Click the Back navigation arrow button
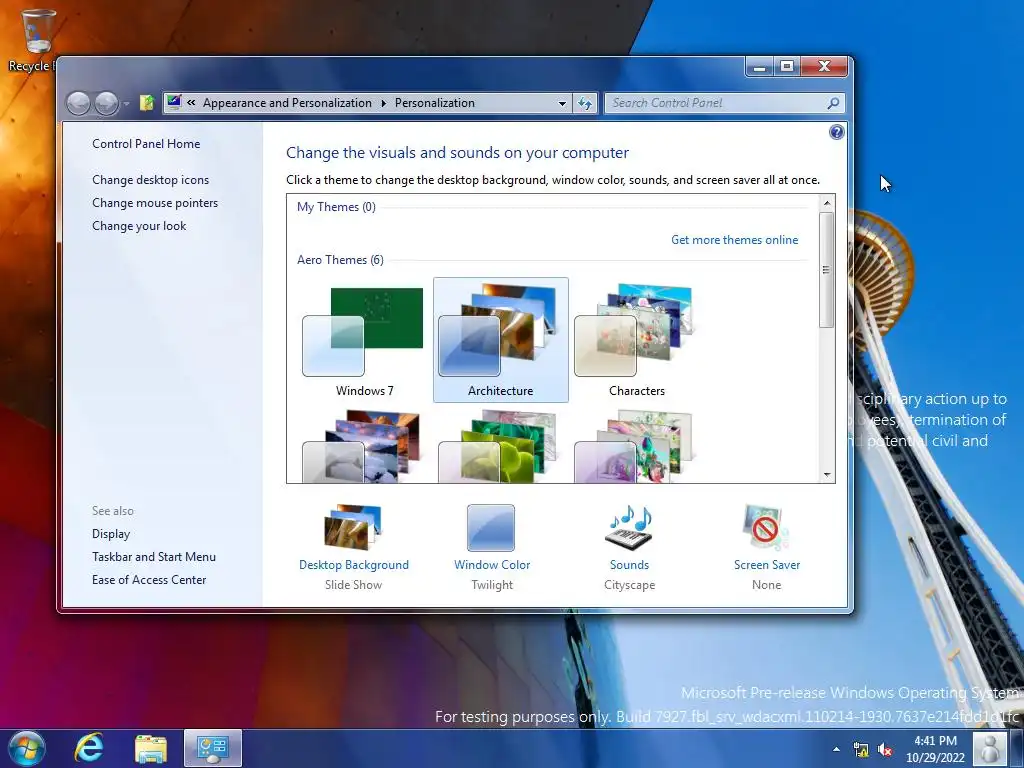Screen dimensions: 1024x768 (x=78, y=103)
